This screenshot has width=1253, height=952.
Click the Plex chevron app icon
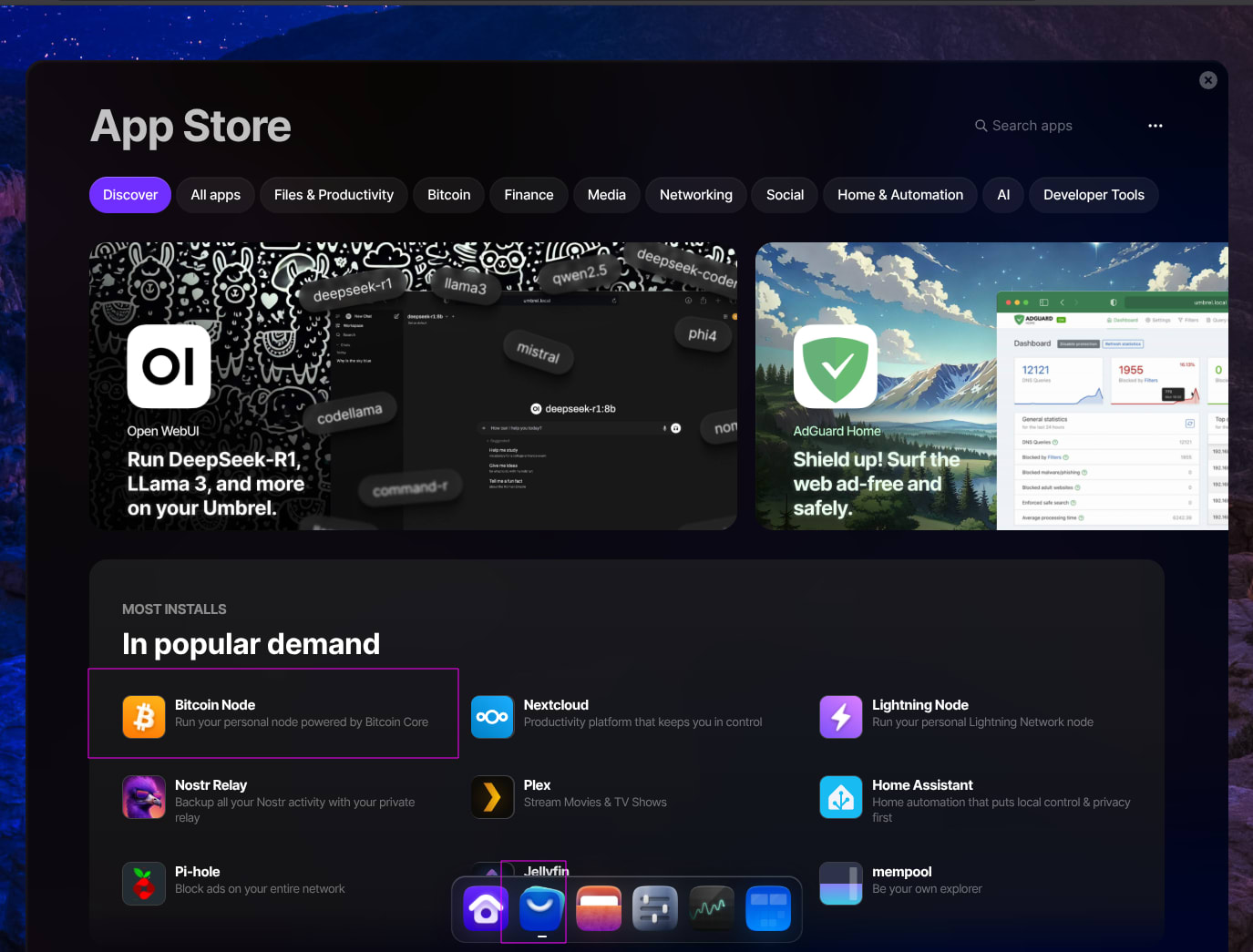(x=493, y=797)
